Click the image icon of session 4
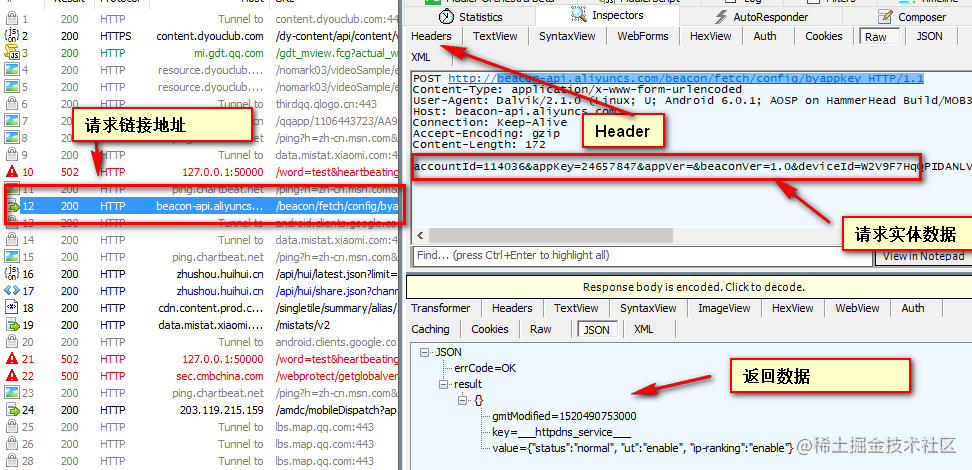The width and height of the screenshot is (972, 470). 12,70
